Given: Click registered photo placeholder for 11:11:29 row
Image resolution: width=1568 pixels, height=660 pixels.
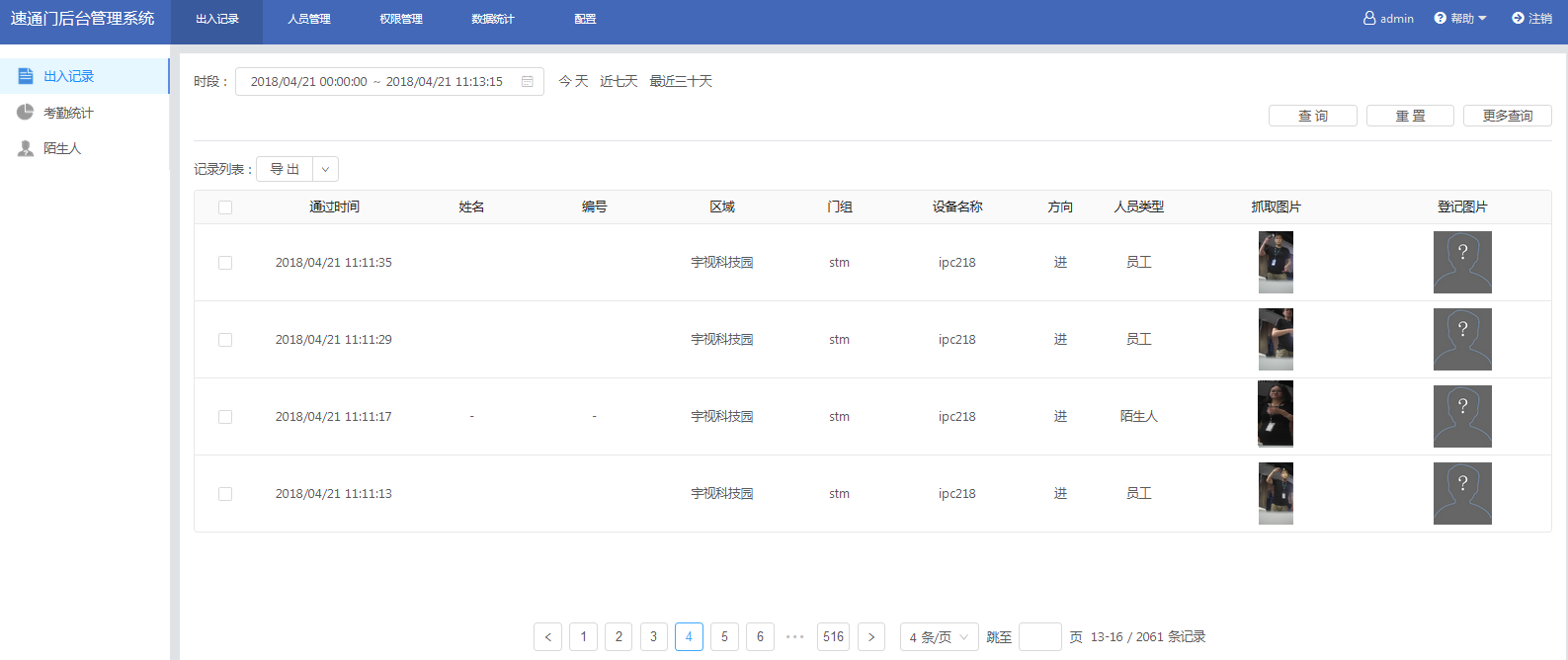Looking at the screenshot, I should (1462, 339).
